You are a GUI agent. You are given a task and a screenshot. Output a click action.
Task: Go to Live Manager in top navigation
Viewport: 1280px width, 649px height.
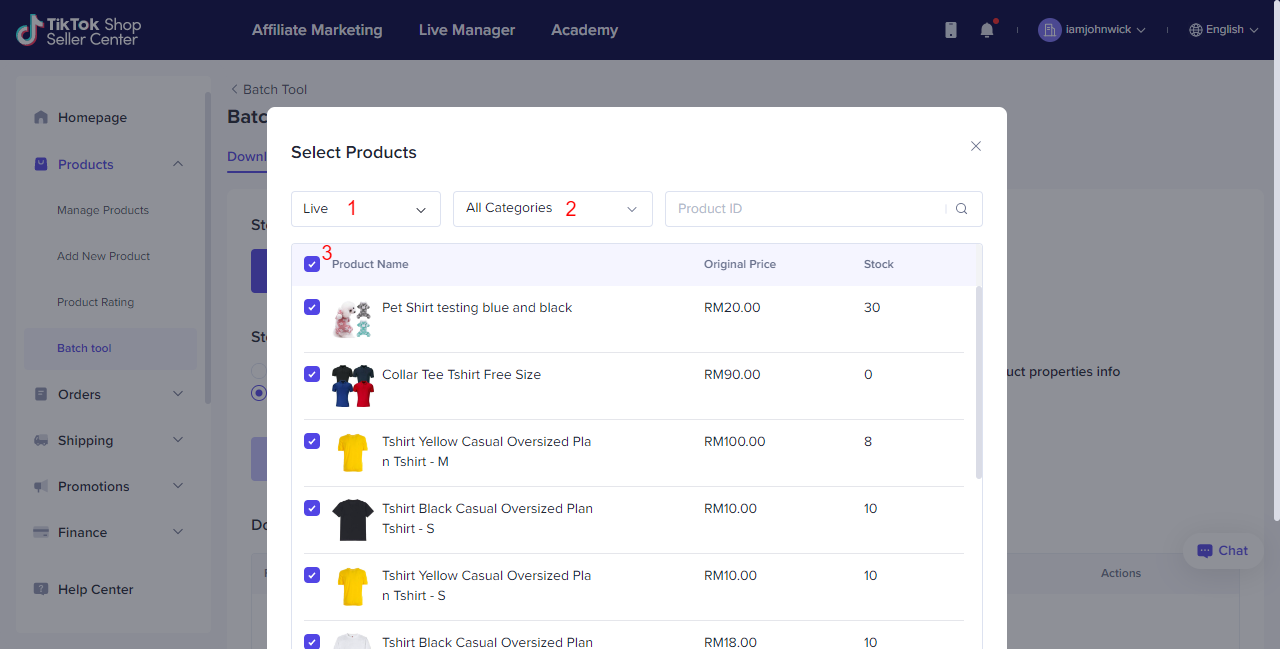[467, 30]
